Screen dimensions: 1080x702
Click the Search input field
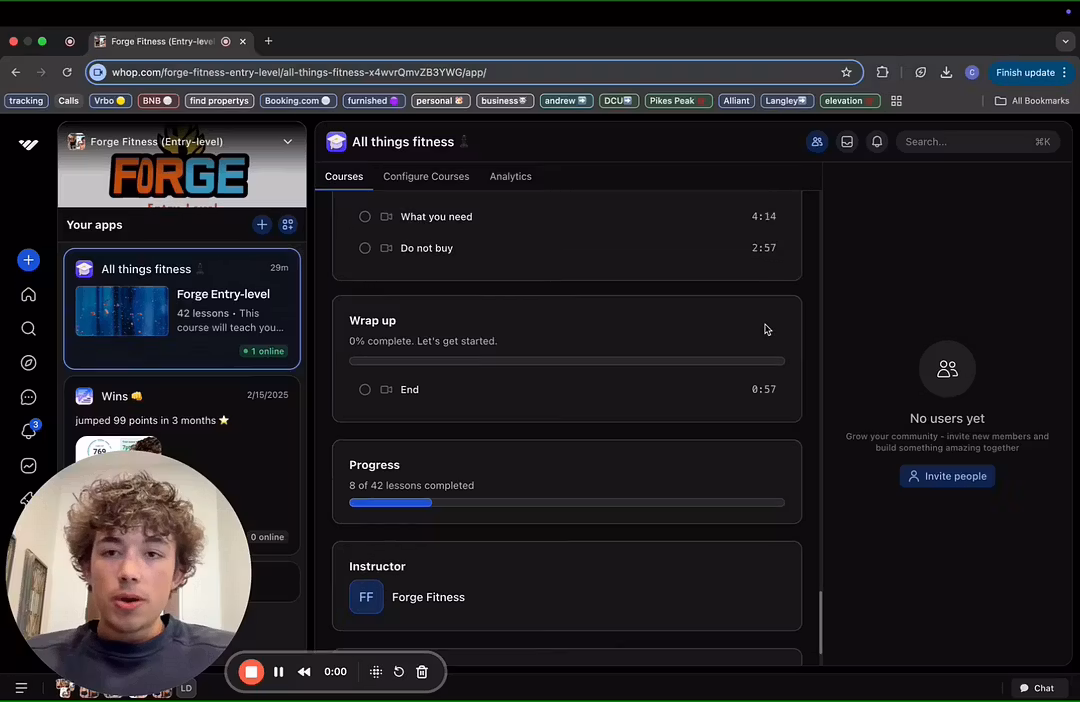coord(965,142)
